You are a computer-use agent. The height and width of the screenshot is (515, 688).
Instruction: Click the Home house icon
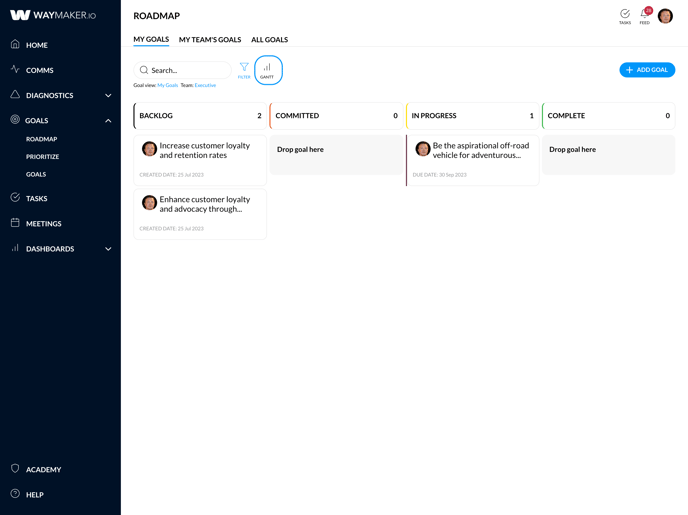[x=15, y=44]
